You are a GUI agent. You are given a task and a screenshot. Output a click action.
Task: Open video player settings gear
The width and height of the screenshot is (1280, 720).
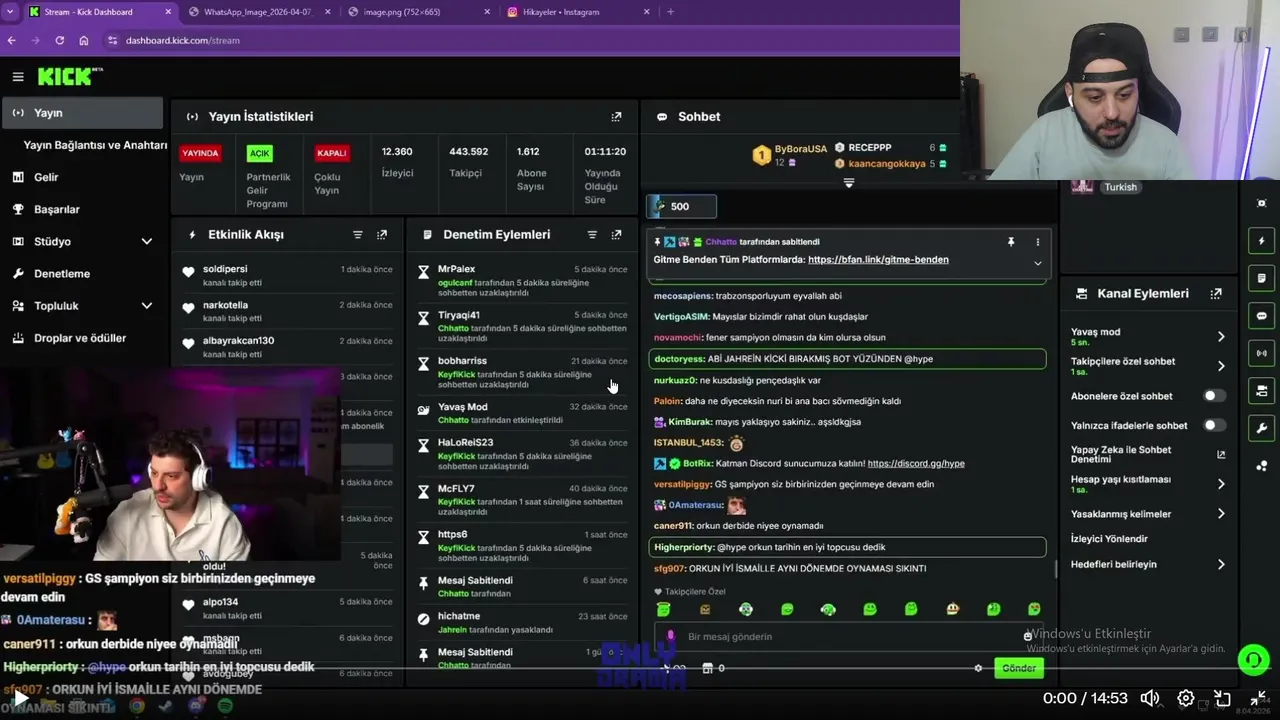tap(1186, 698)
